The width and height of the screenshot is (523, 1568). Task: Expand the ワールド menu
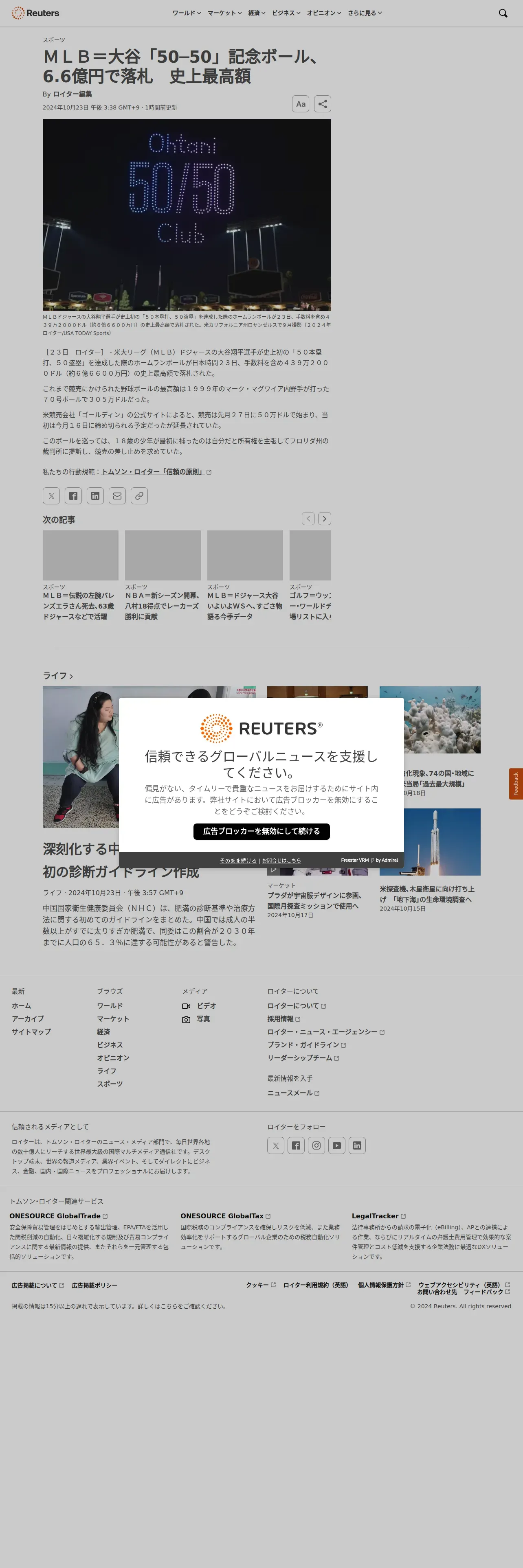tap(186, 13)
